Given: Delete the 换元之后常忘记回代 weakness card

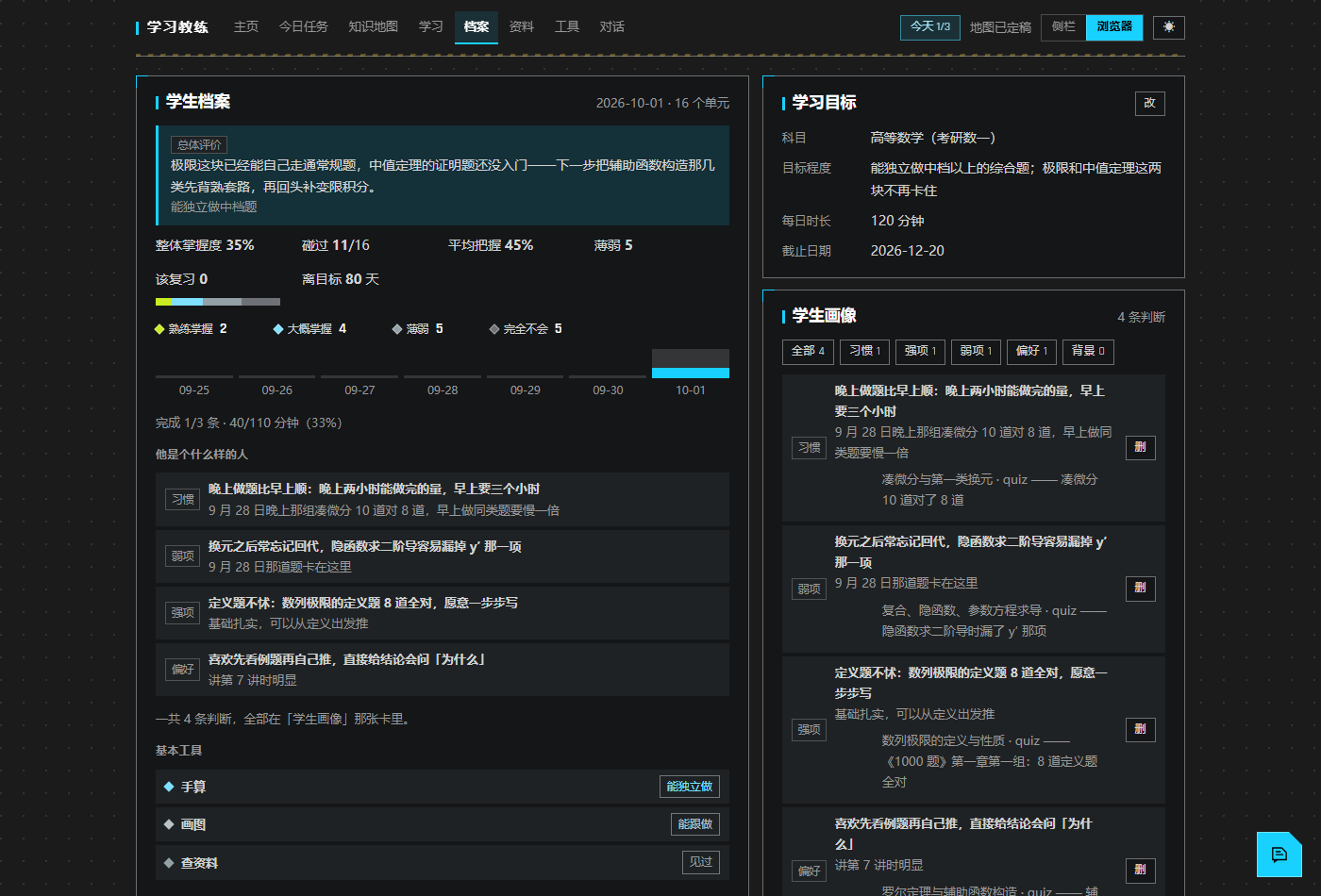Looking at the screenshot, I should (x=1141, y=589).
